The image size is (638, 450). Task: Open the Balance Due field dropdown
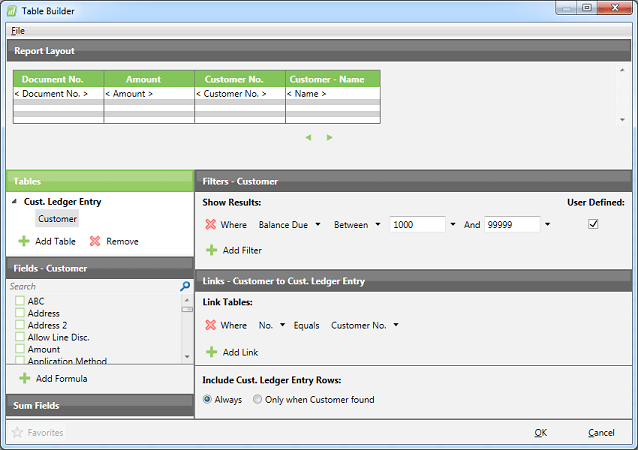click(x=318, y=224)
